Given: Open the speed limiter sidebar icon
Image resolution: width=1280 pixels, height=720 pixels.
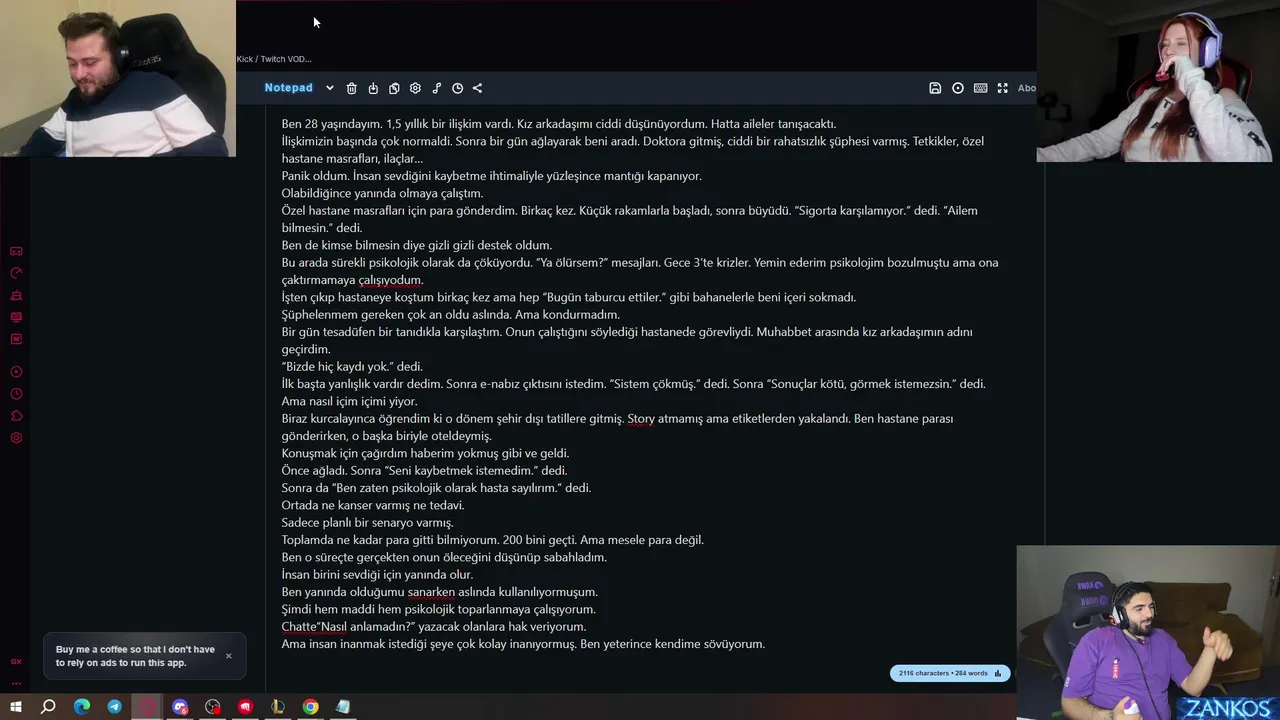Looking at the screenshot, I should click(16, 273).
